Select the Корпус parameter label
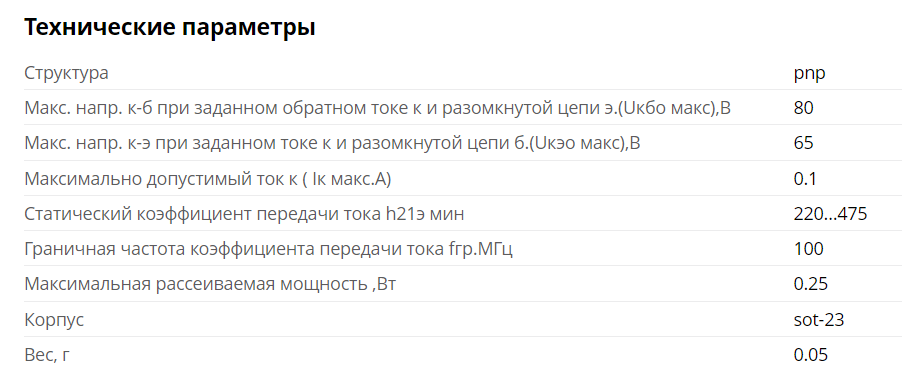 pyautogui.click(x=54, y=320)
